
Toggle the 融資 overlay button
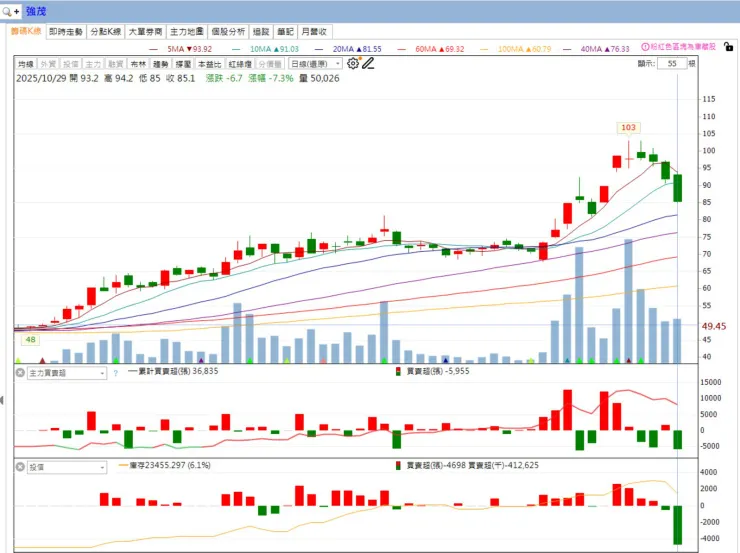(116, 64)
